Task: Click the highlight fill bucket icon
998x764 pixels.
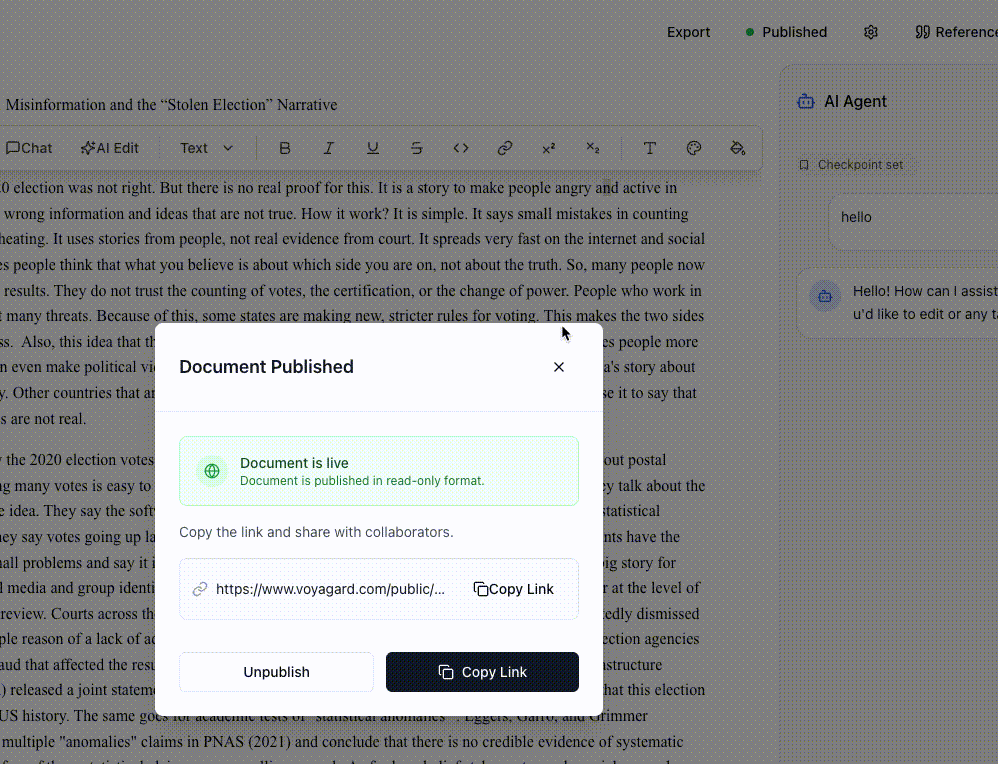Action: tap(738, 148)
